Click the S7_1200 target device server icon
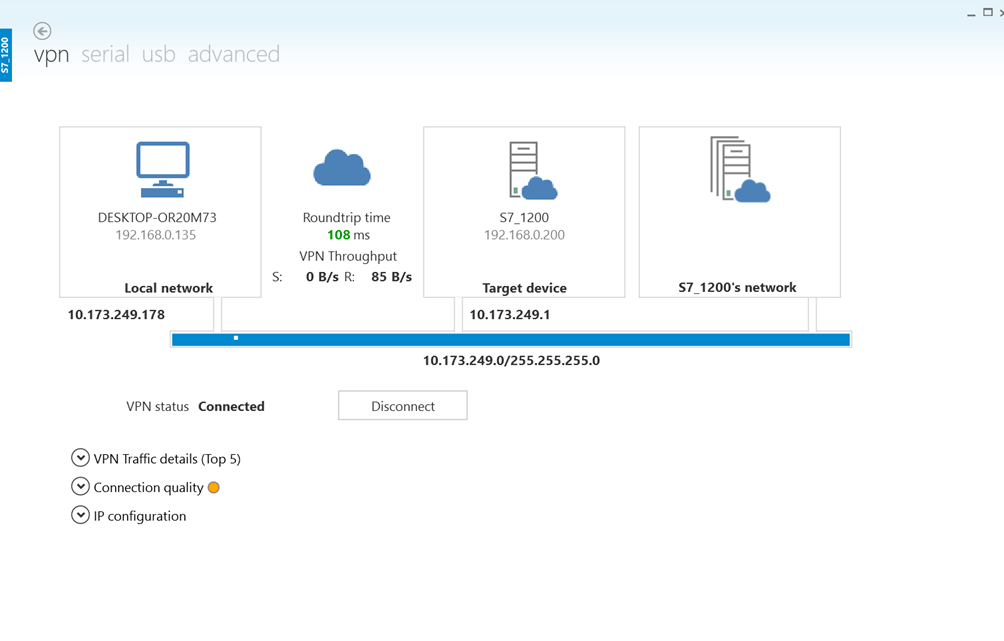1004x641 pixels. point(533,170)
